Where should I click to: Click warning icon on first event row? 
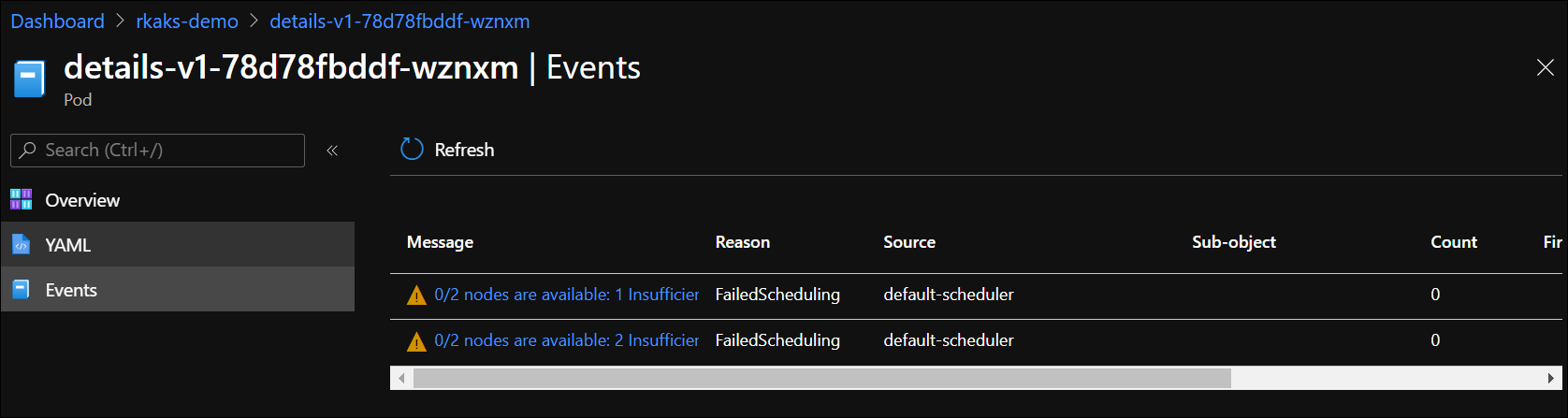tap(416, 295)
